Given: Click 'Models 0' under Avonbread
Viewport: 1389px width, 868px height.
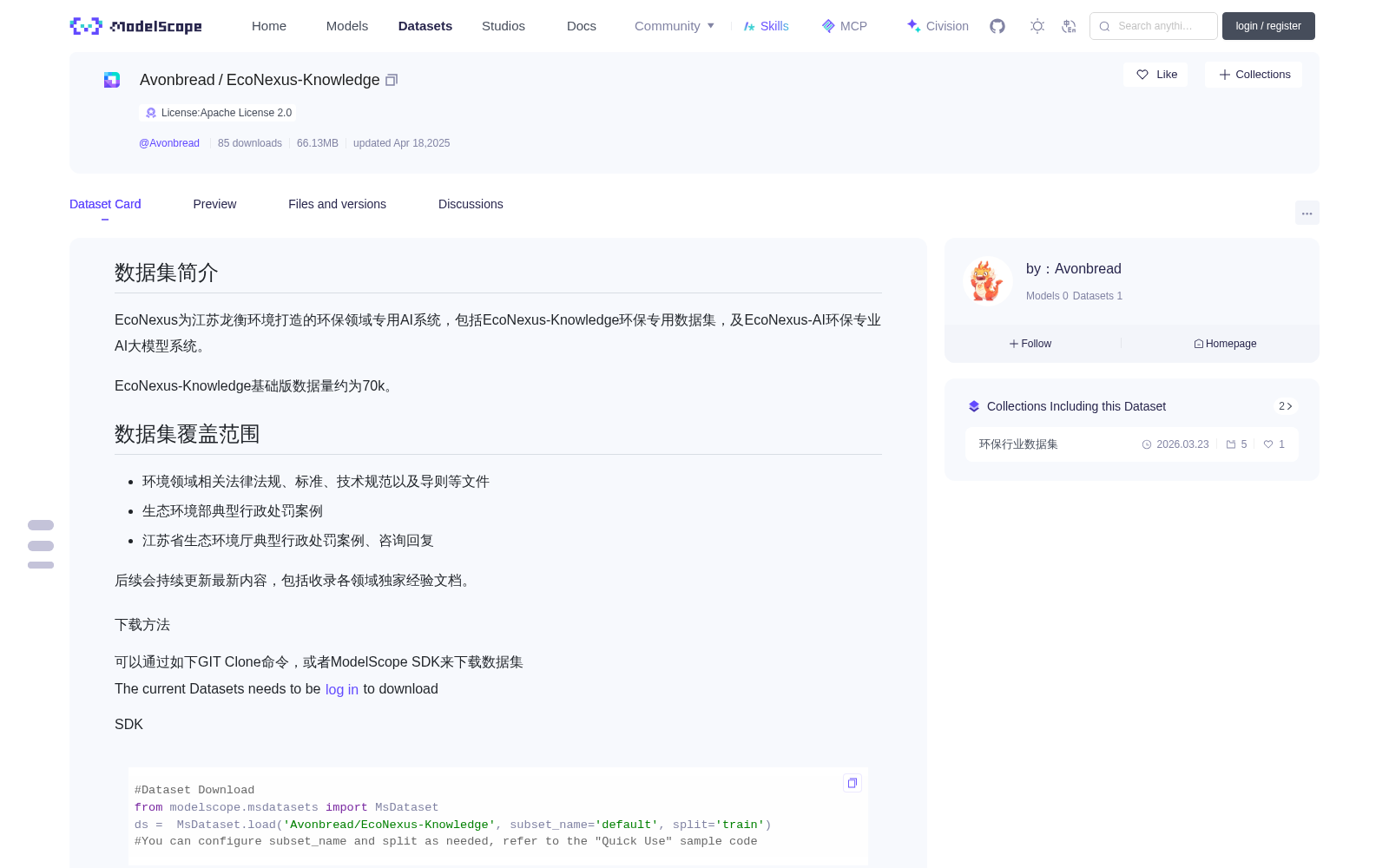Looking at the screenshot, I should pos(1047,296).
